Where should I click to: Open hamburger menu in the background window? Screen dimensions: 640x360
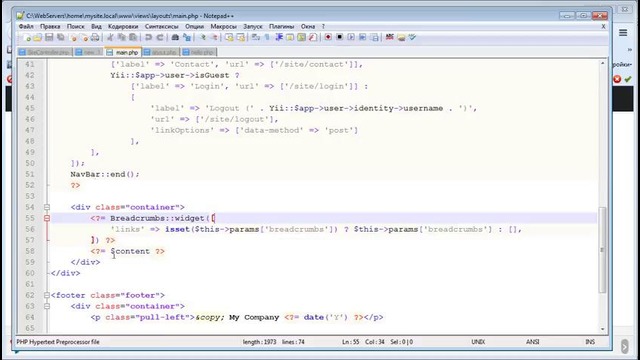(623, 33)
